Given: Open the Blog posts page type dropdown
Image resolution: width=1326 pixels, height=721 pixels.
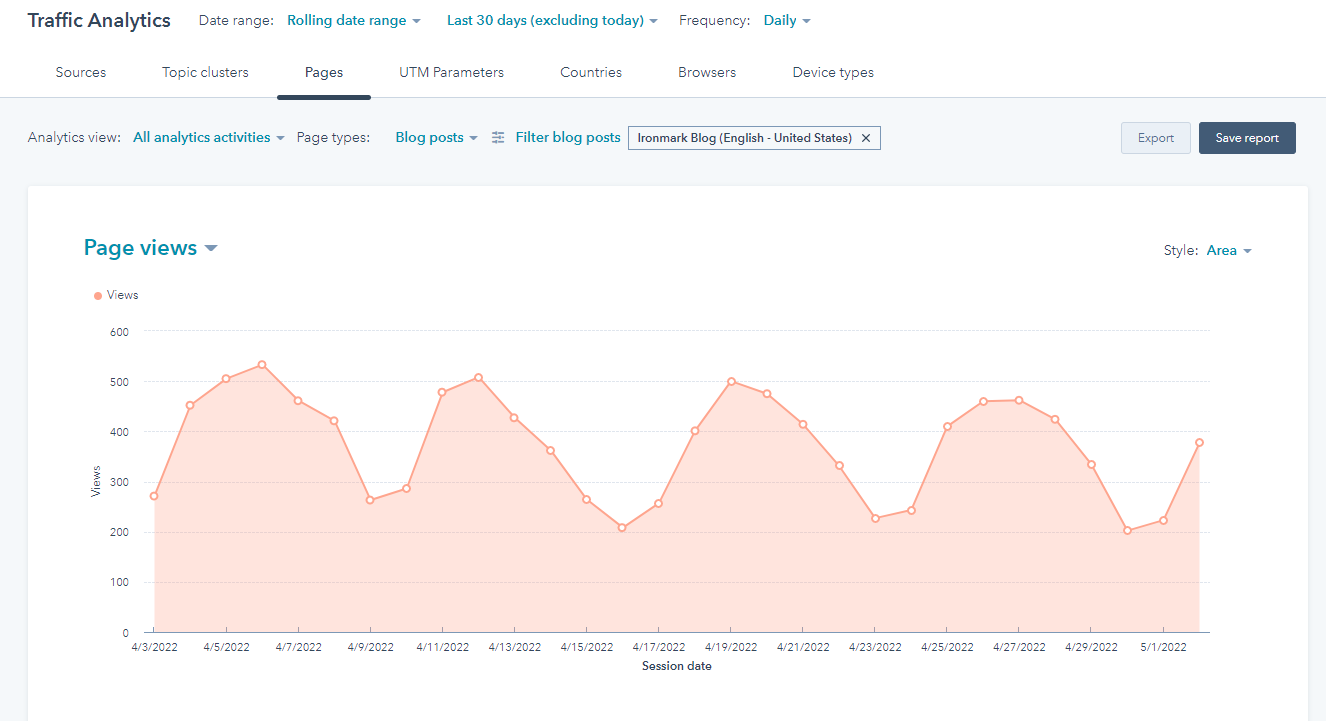Looking at the screenshot, I should click(437, 138).
